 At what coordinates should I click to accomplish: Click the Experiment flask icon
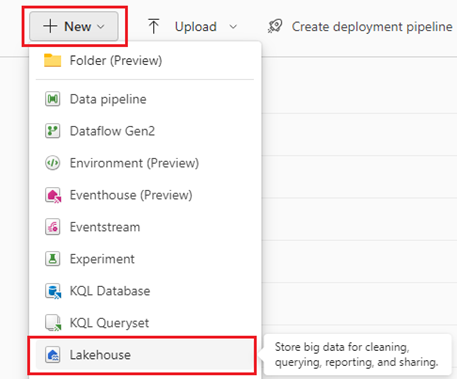pyautogui.click(x=52, y=259)
